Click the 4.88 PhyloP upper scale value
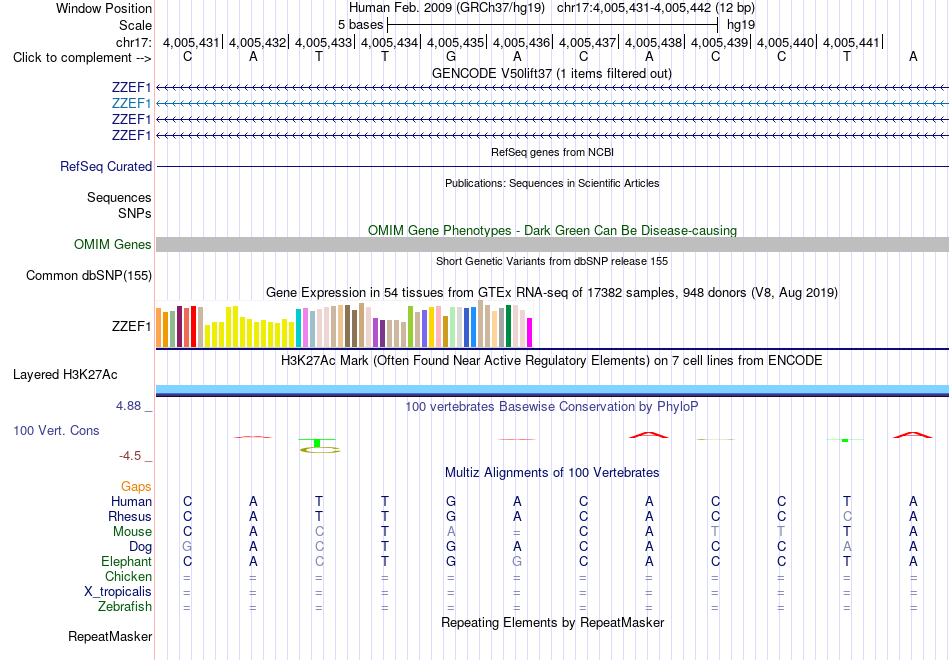 (128, 405)
